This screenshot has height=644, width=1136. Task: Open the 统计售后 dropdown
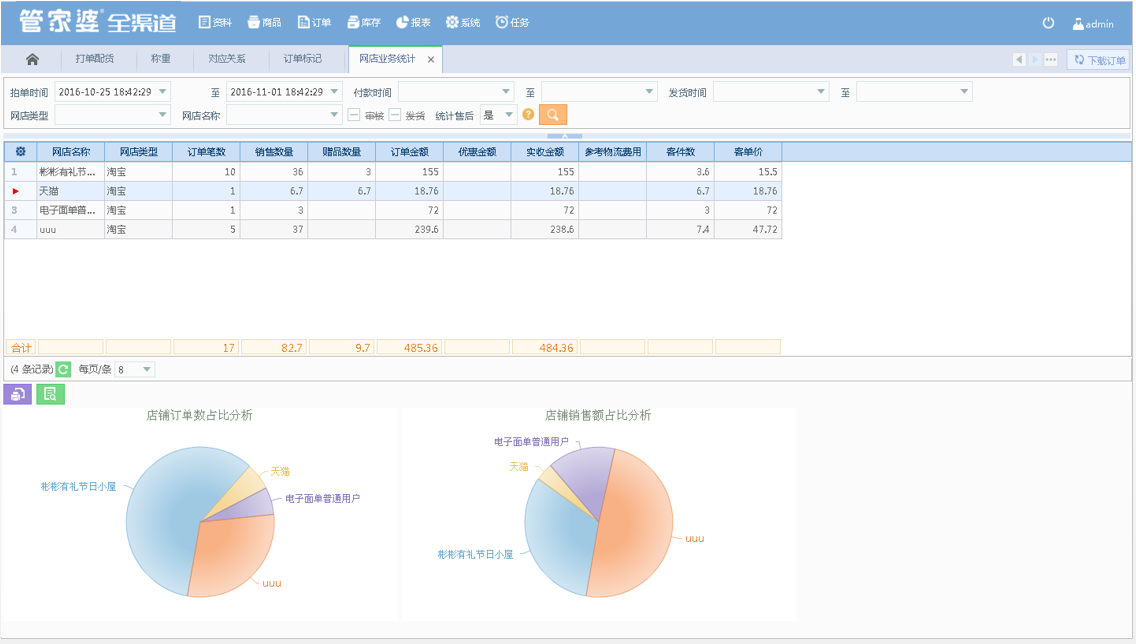point(509,114)
